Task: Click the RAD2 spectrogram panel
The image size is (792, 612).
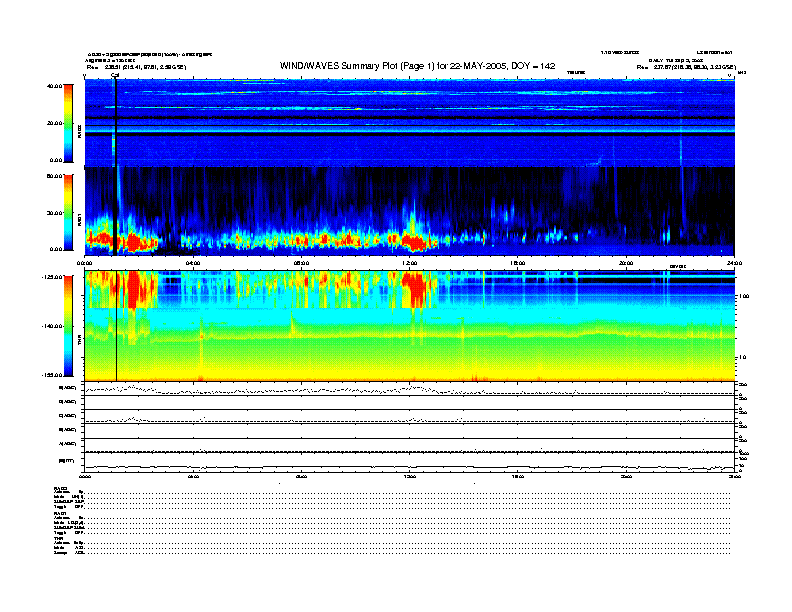Action: tap(409, 123)
